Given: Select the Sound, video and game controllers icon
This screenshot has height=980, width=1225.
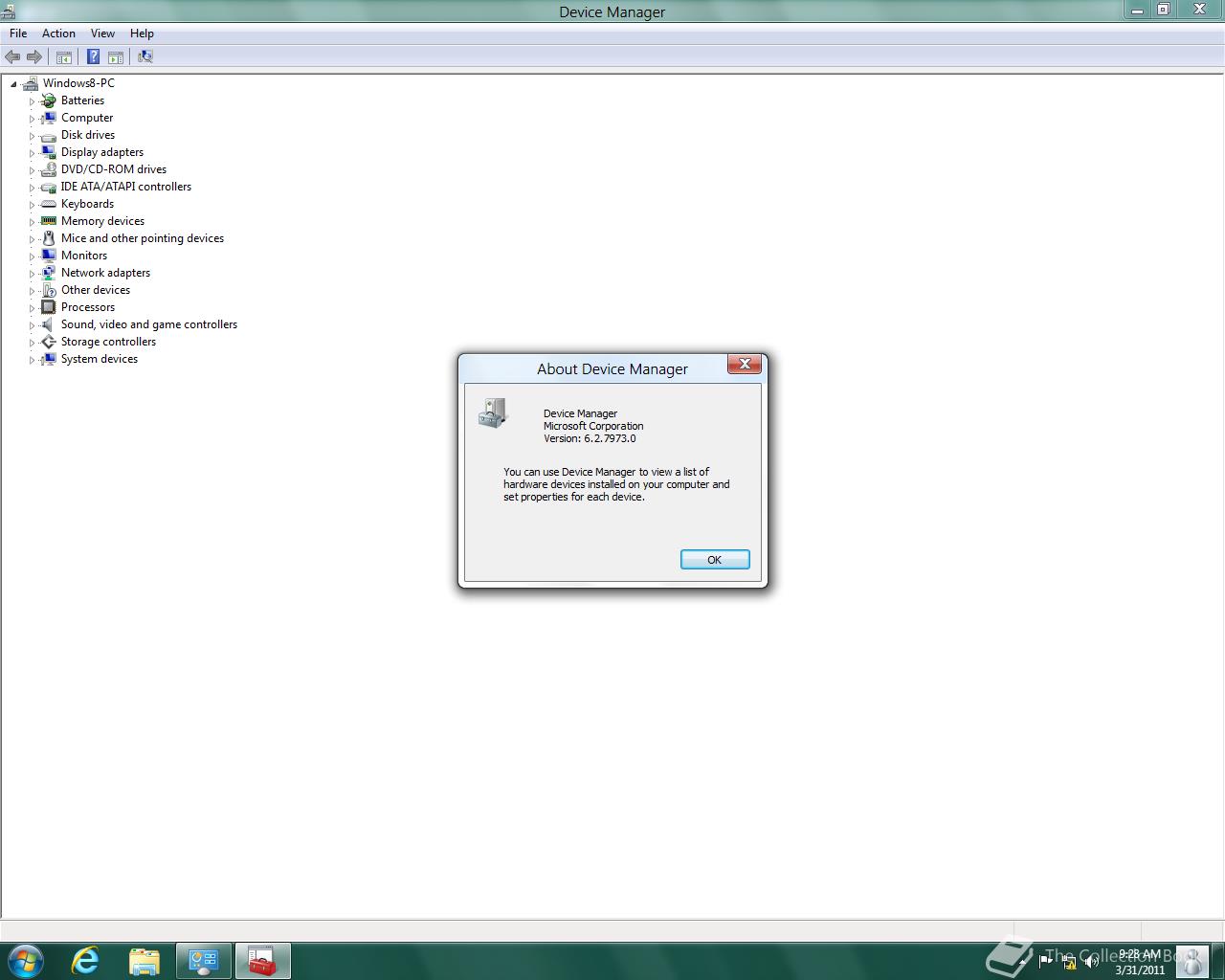Looking at the screenshot, I should 49,324.
